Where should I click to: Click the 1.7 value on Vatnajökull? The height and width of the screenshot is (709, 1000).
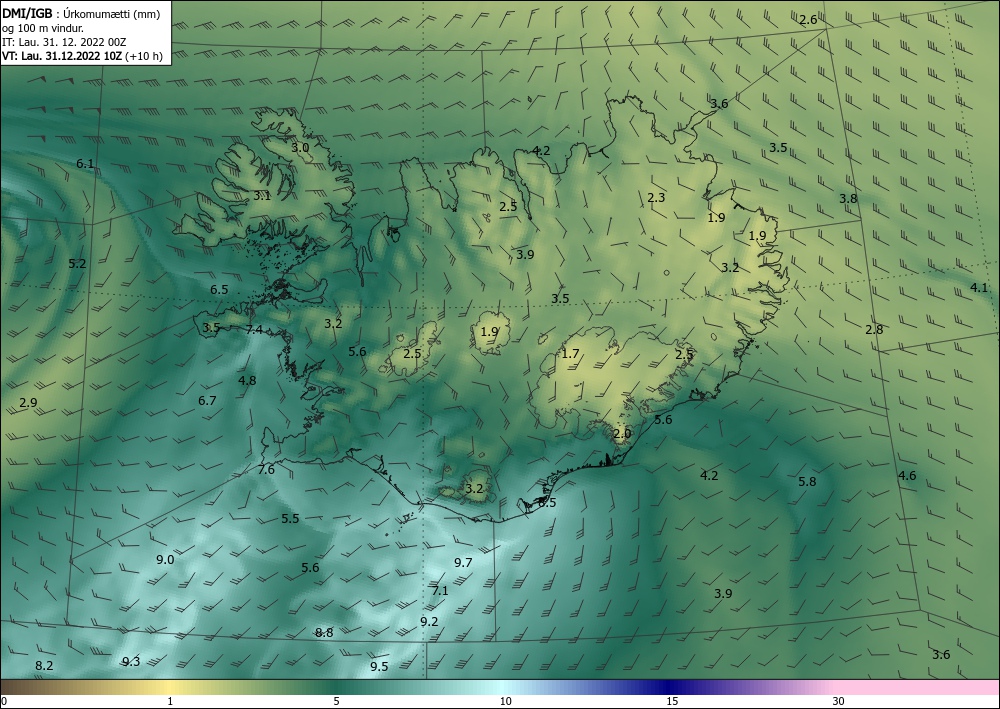coord(570,353)
